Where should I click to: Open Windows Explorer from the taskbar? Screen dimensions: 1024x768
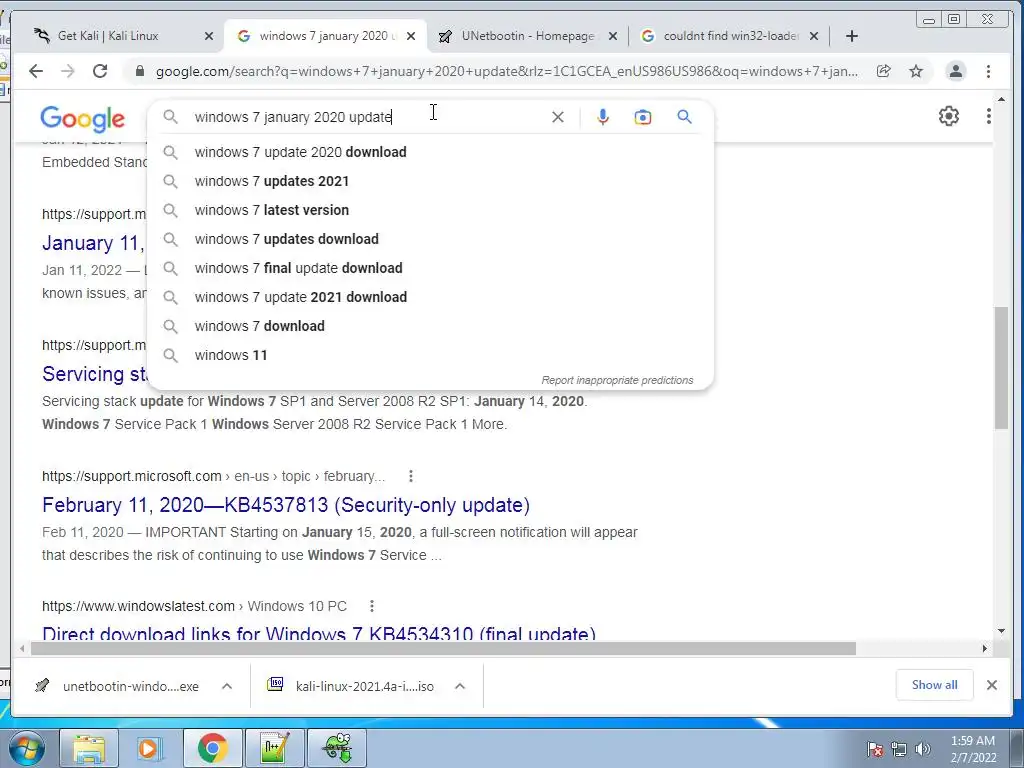pyautogui.click(x=89, y=748)
